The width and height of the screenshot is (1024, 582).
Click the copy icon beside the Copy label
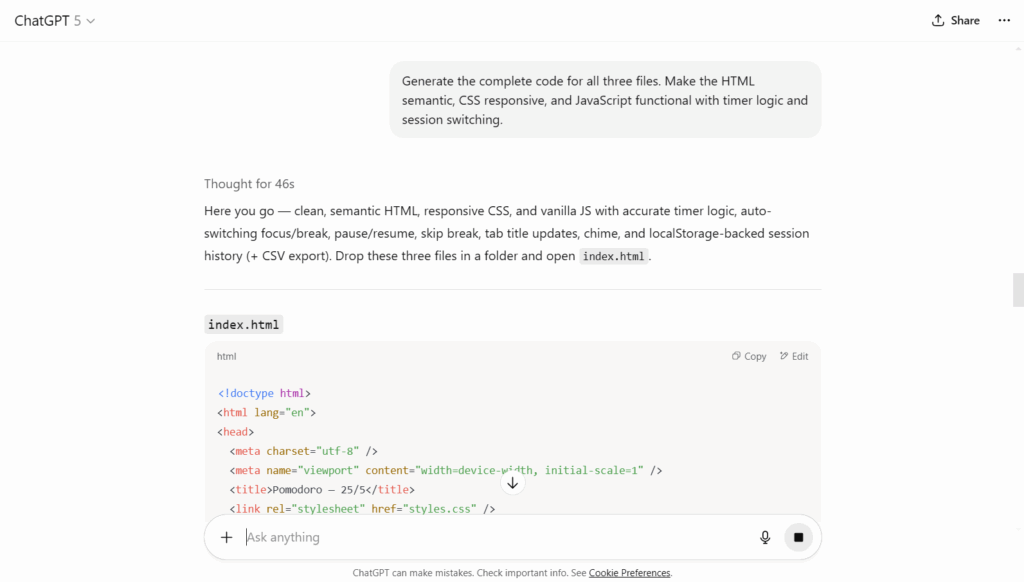(x=736, y=356)
